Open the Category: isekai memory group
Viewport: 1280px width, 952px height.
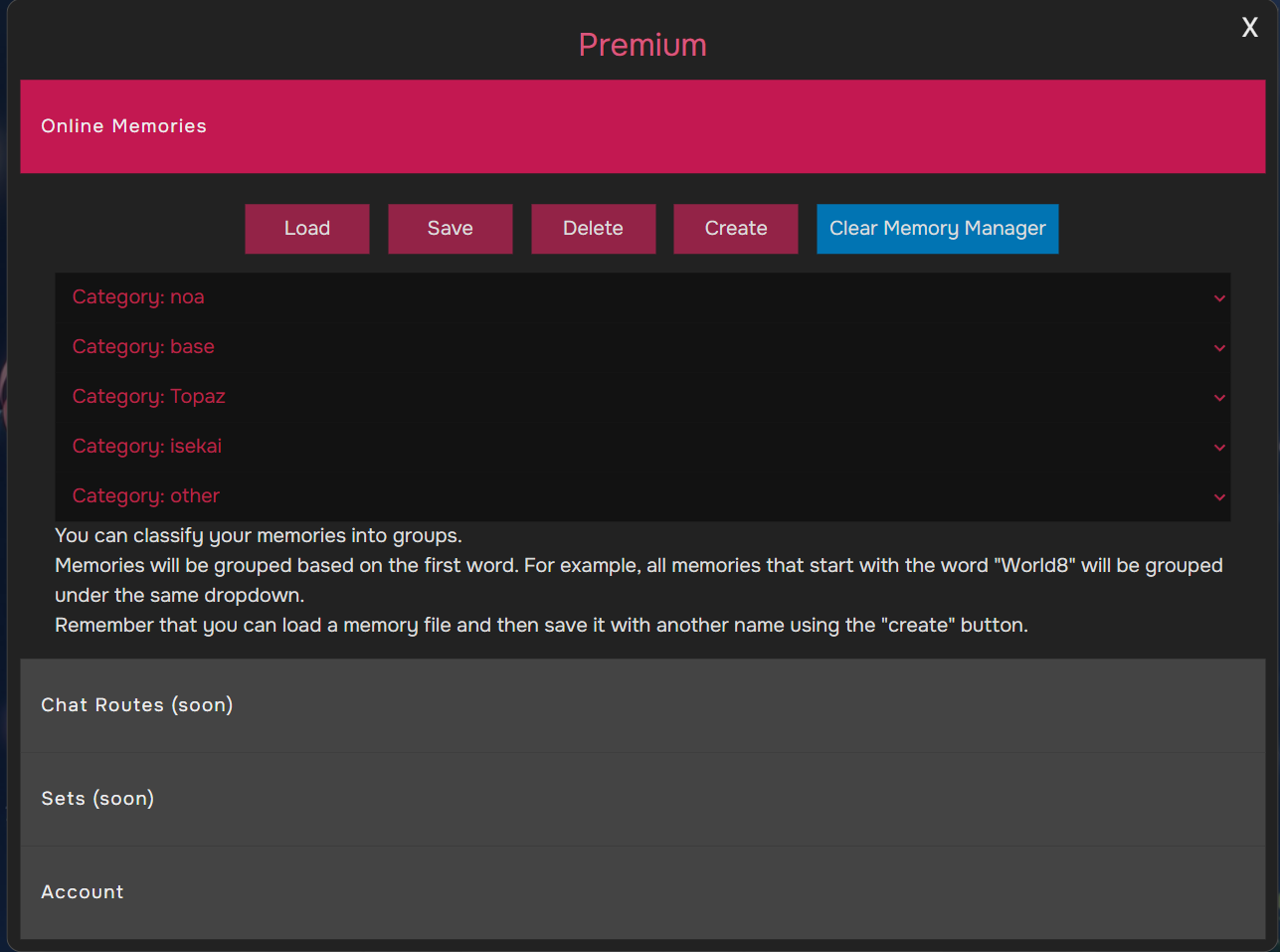147,447
